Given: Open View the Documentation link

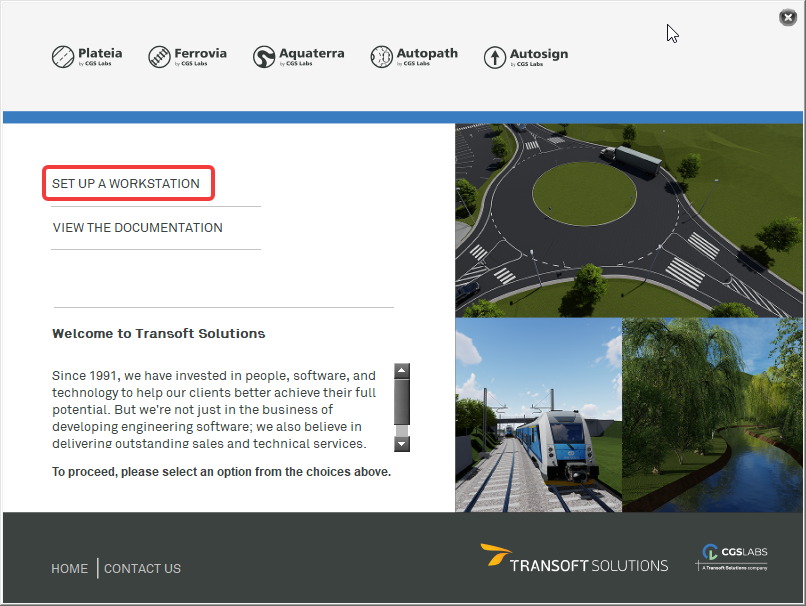Looking at the screenshot, I should 138,228.
